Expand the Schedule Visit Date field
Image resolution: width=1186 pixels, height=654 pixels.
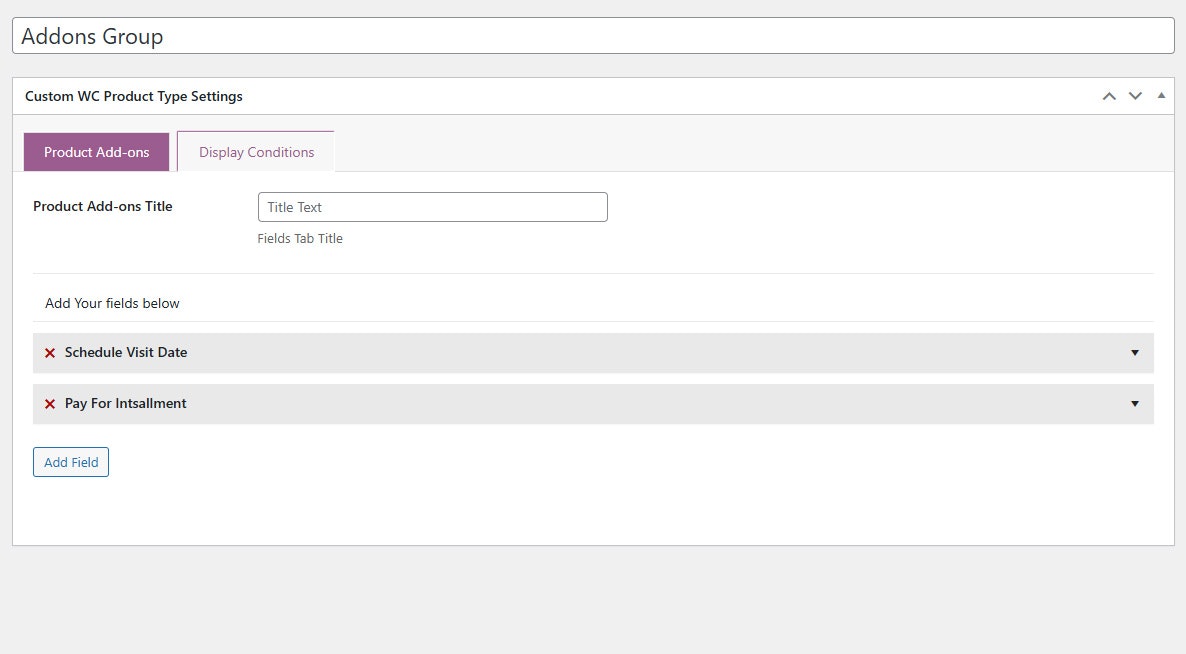(x=1135, y=353)
